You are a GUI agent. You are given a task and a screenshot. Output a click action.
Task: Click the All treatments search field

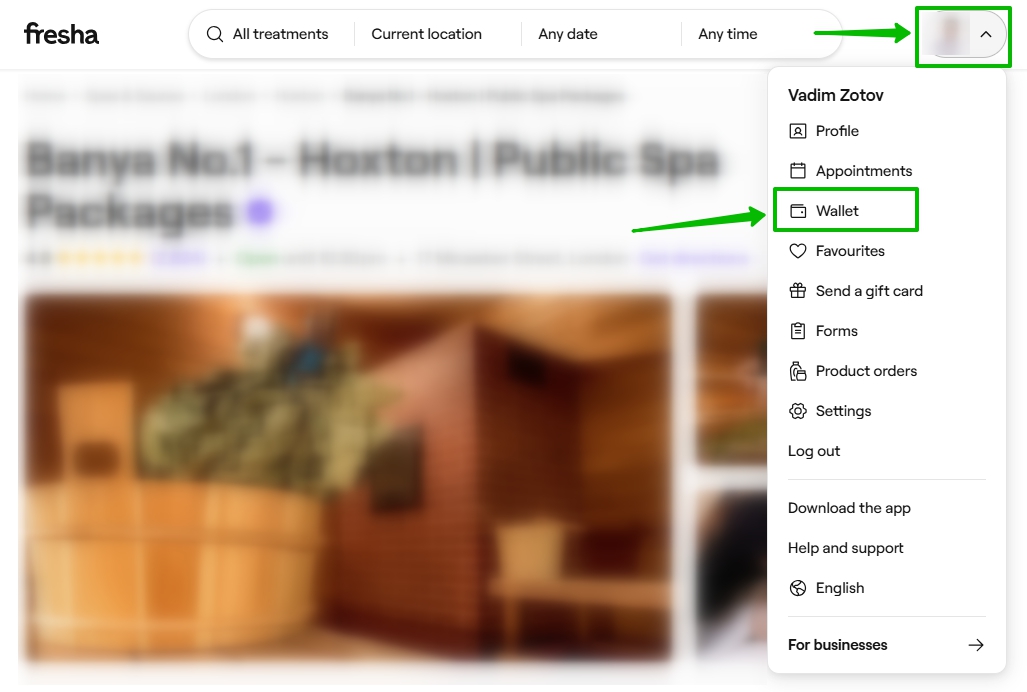tap(280, 34)
